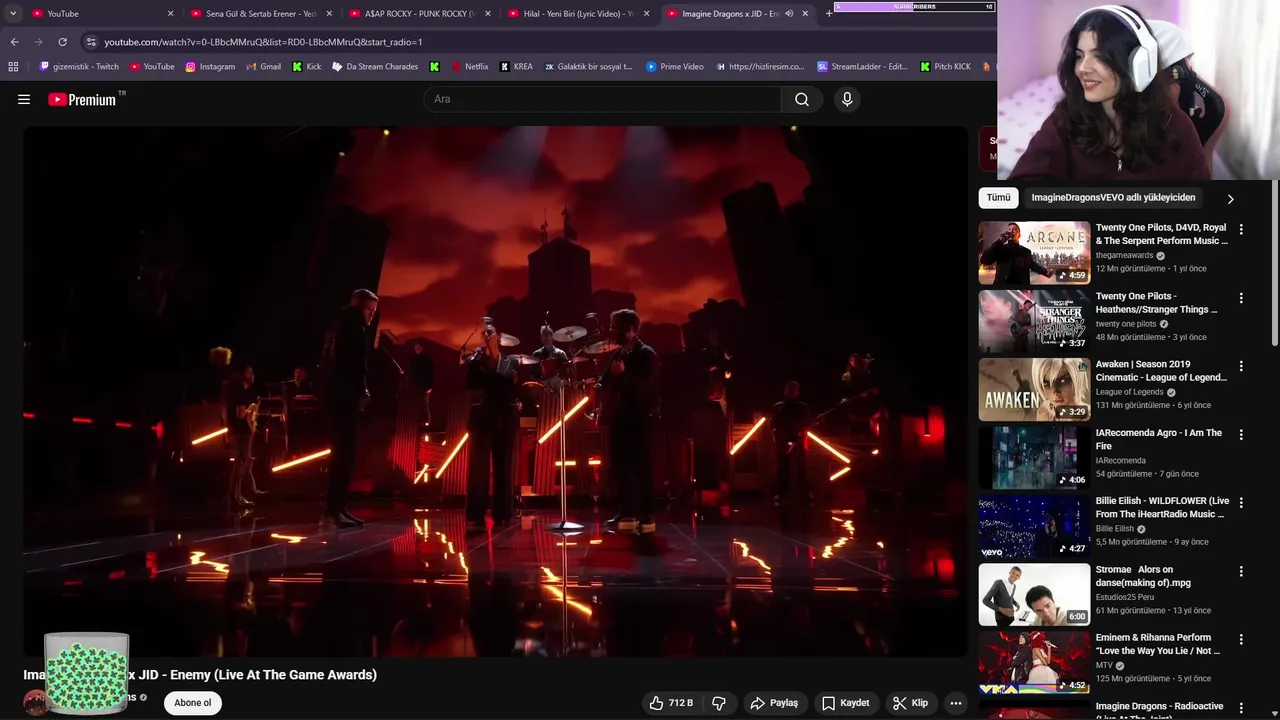Image resolution: width=1280 pixels, height=720 pixels.
Task: Open the Gmail bookmark
Action: point(262,67)
